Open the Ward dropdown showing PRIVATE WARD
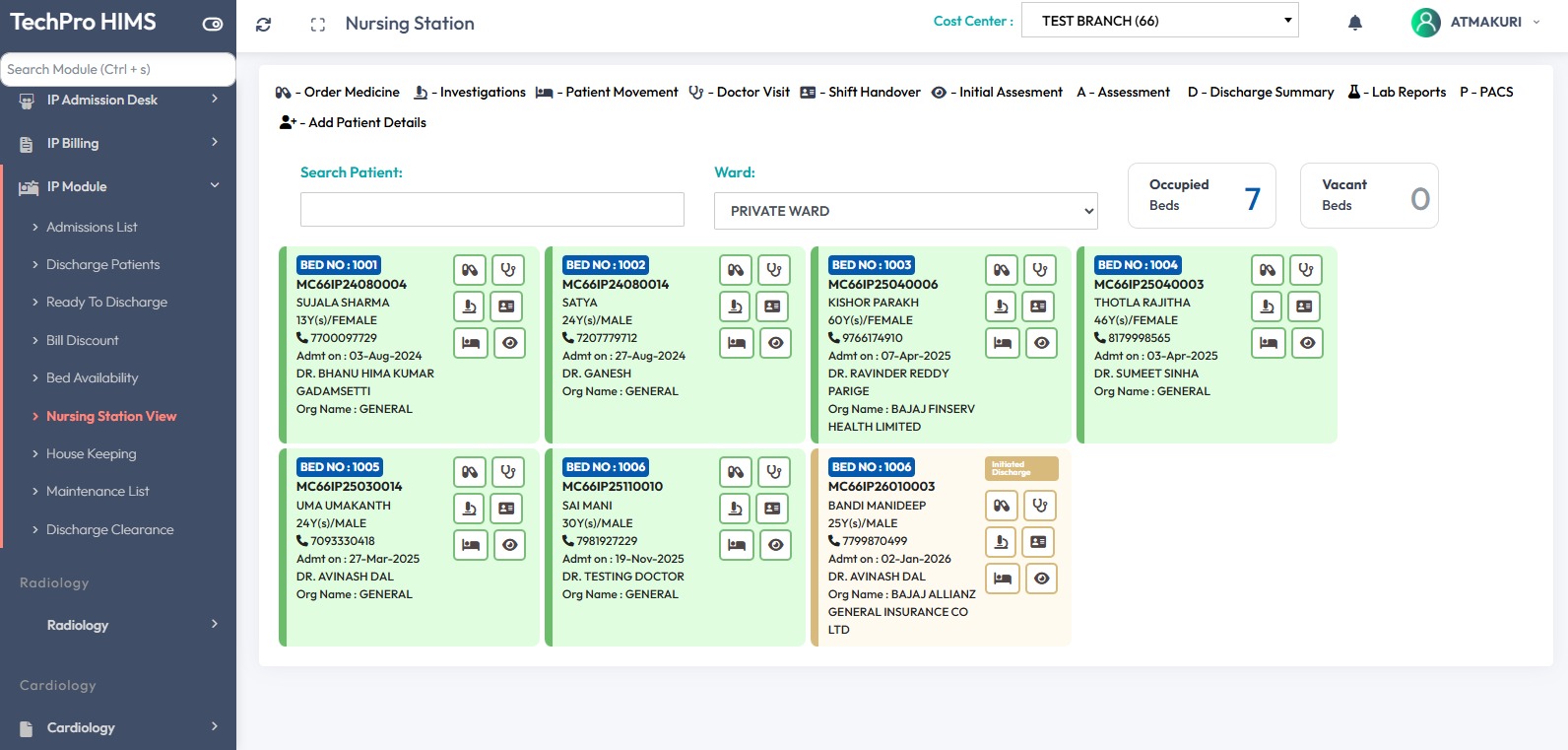 tap(905, 211)
